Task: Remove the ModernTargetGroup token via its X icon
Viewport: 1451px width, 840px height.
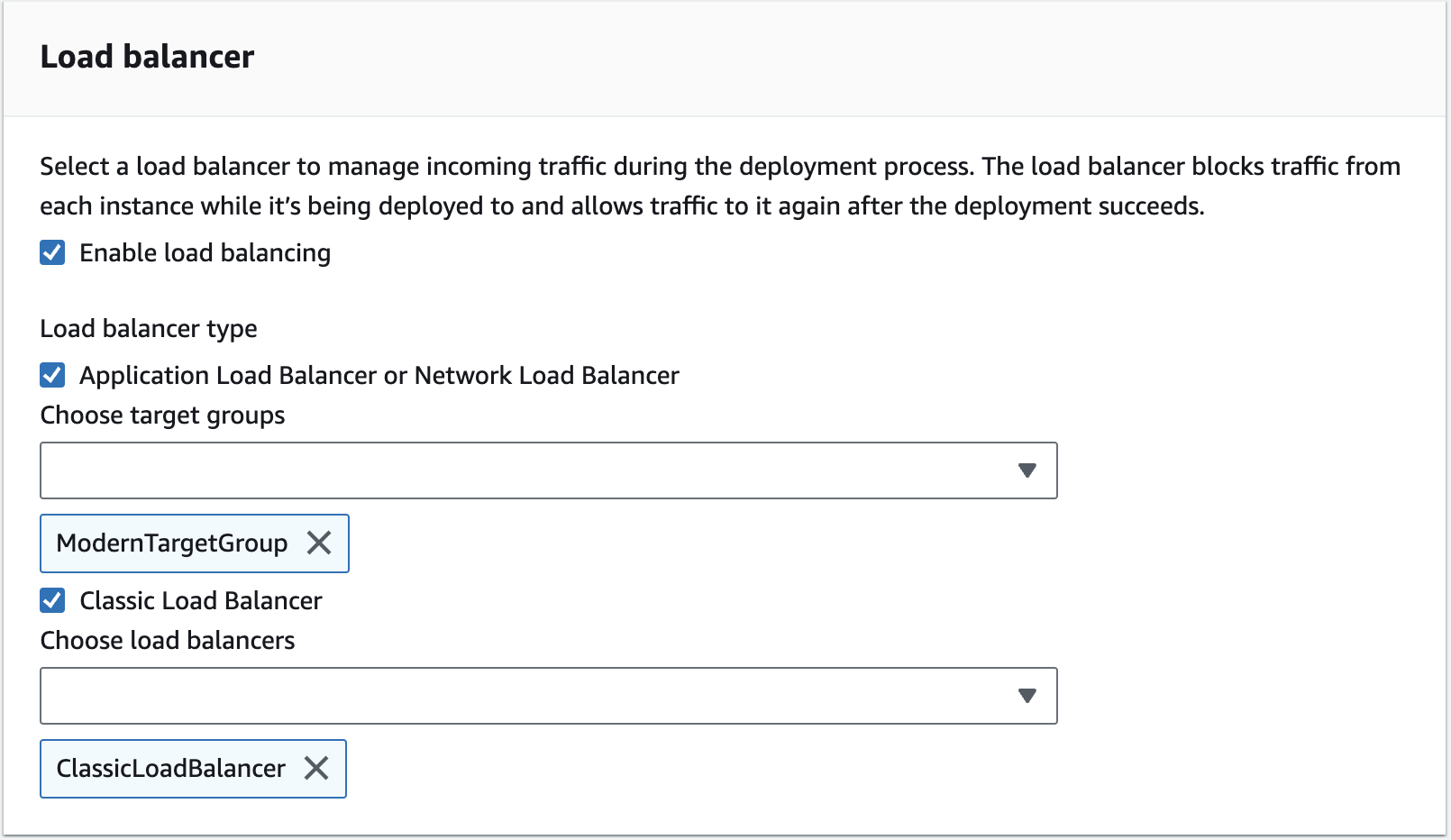Action: (x=317, y=543)
